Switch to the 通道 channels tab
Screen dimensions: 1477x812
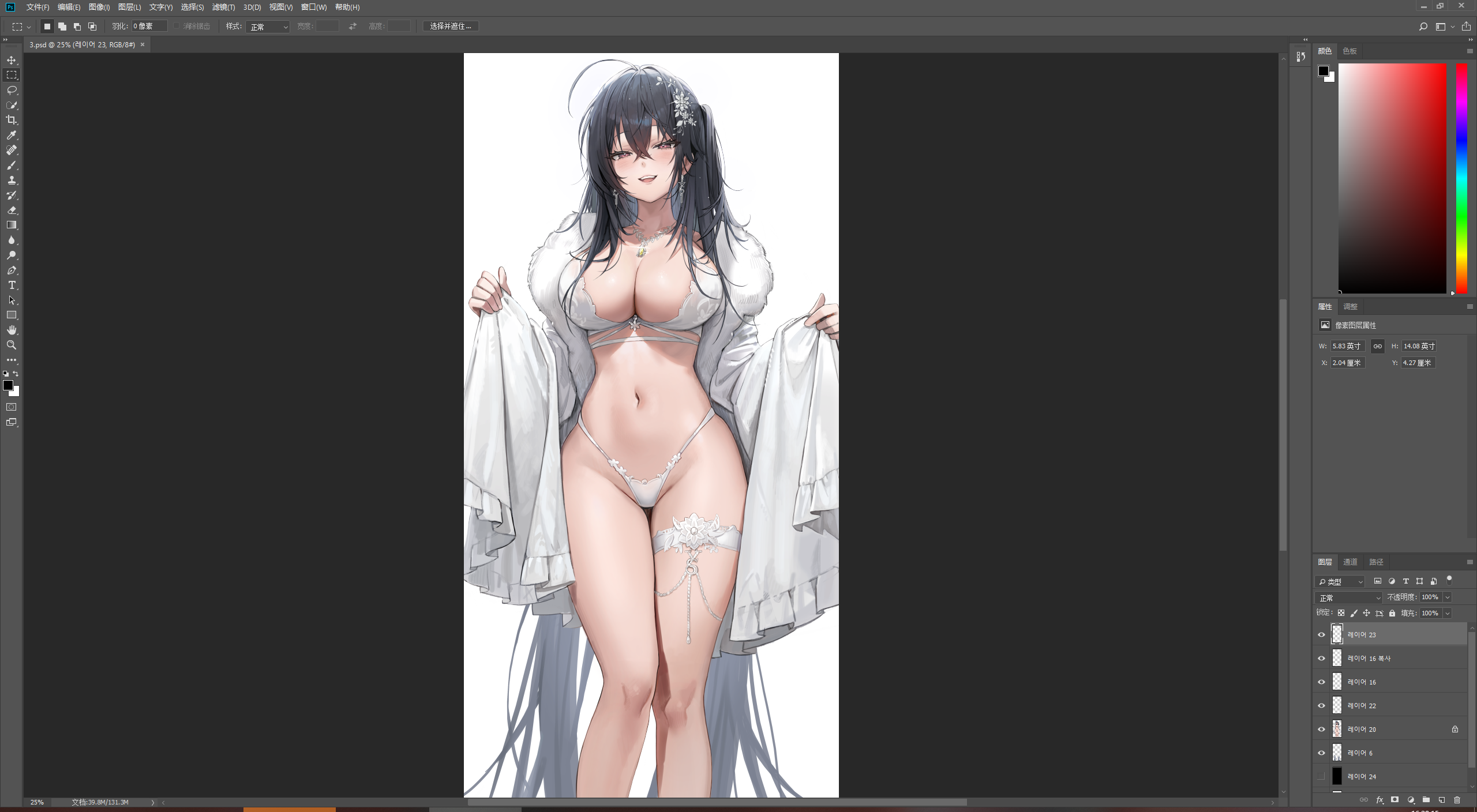coord(1350,562)
